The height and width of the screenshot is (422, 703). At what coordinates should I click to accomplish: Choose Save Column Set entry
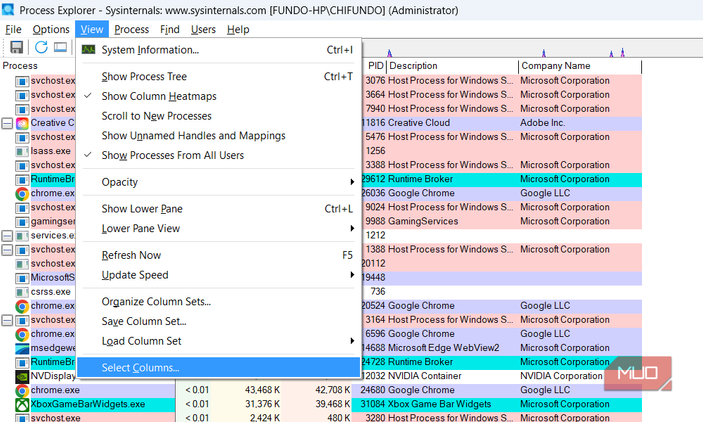point(218,322)
